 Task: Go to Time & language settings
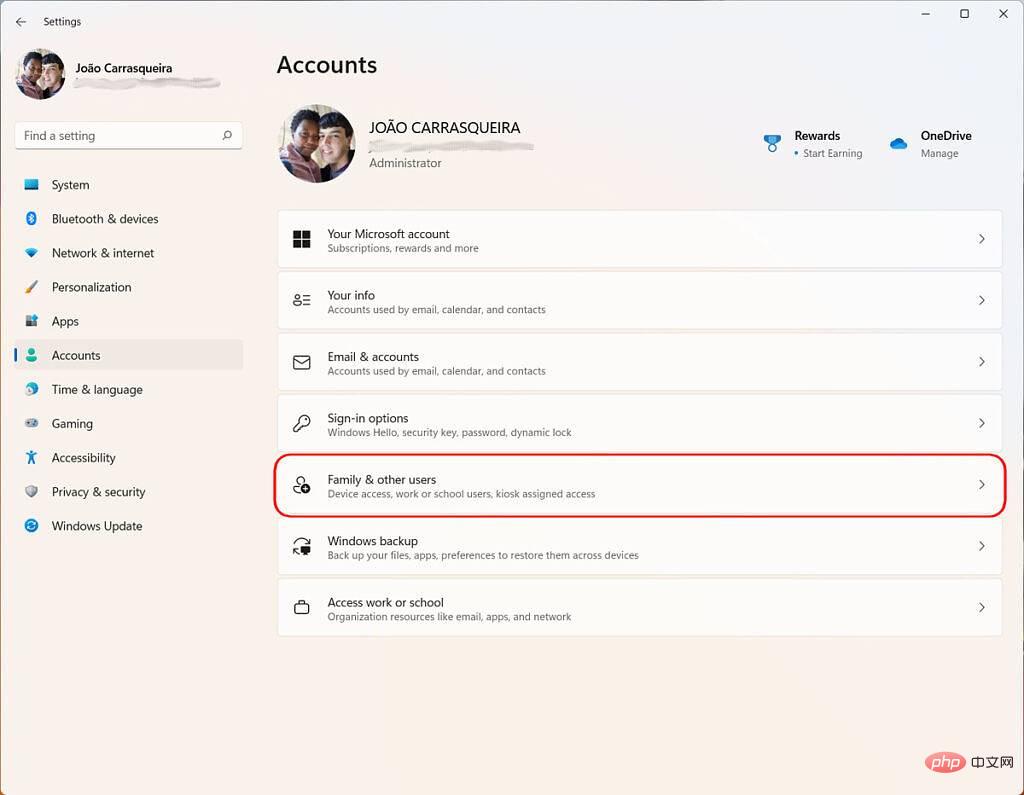tap(97, 390)
